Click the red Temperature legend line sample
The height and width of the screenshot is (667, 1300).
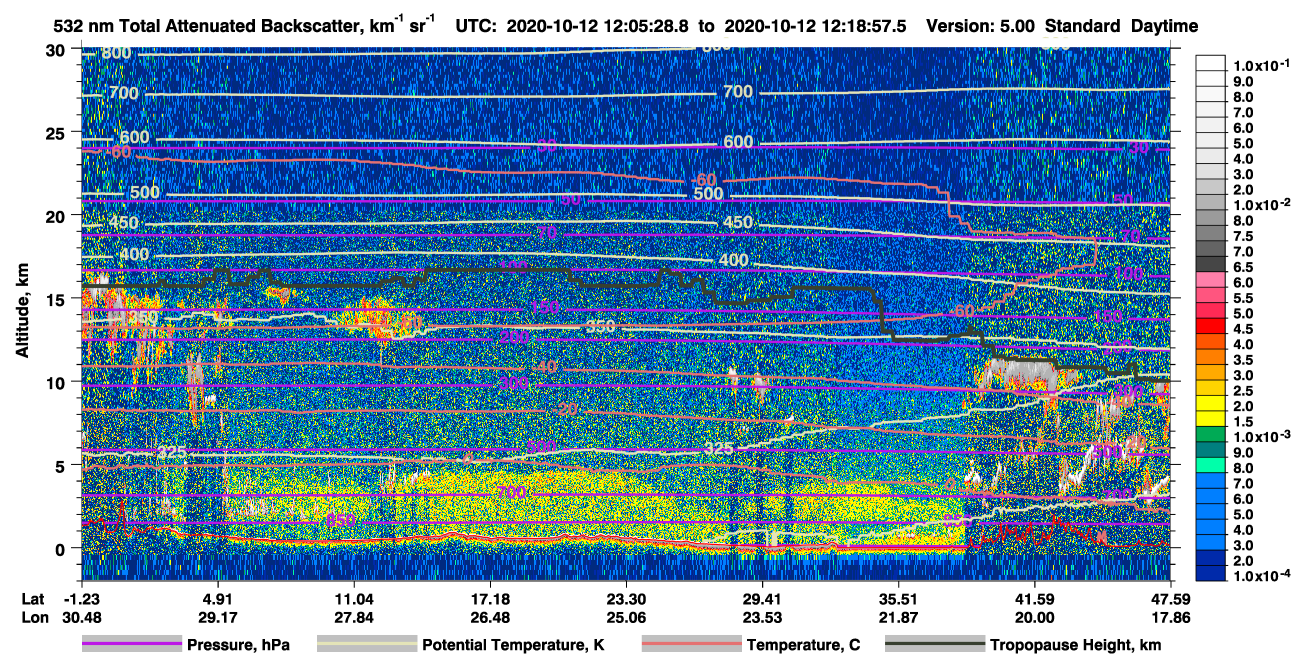[691, 645]
